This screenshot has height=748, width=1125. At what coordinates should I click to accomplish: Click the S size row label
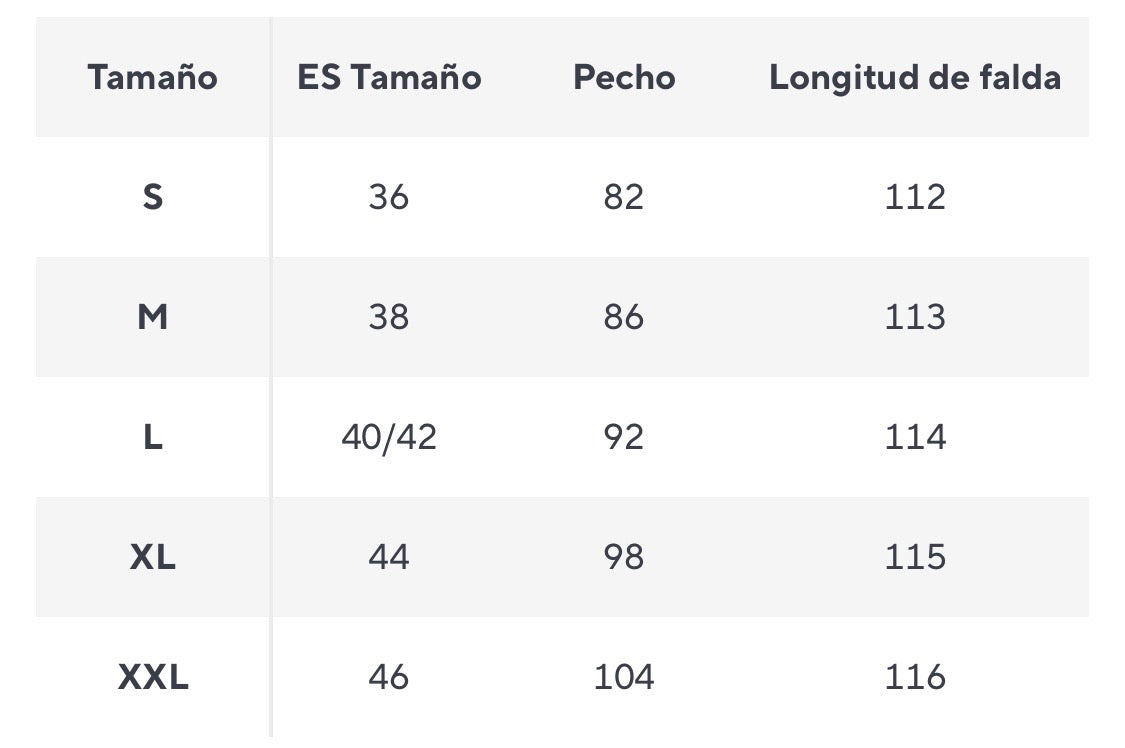tap(152, 197)
